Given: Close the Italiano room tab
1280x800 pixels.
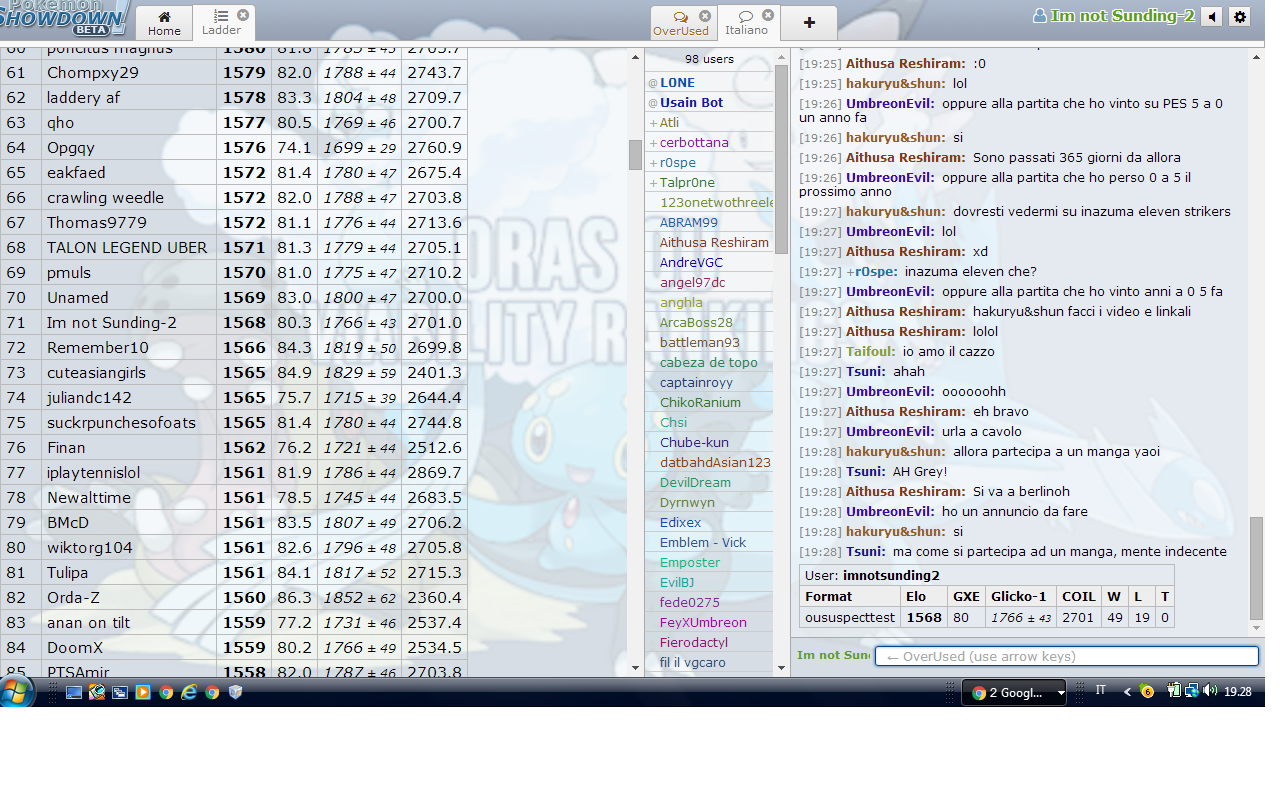Looking at the screenshot, I should point(767,15).
